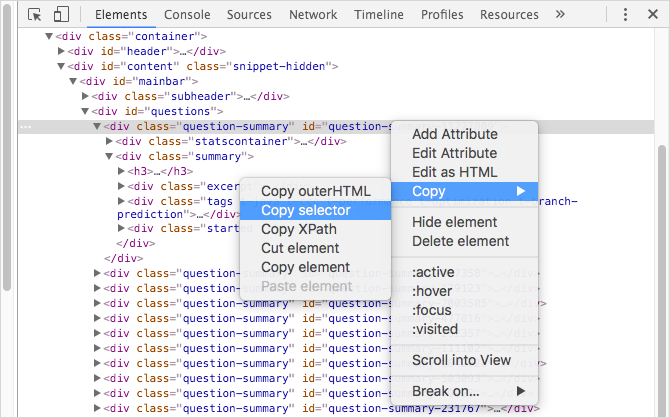Collapse the div id mainbar node
This screenshot has height=418, width=670.
[73, 81]
